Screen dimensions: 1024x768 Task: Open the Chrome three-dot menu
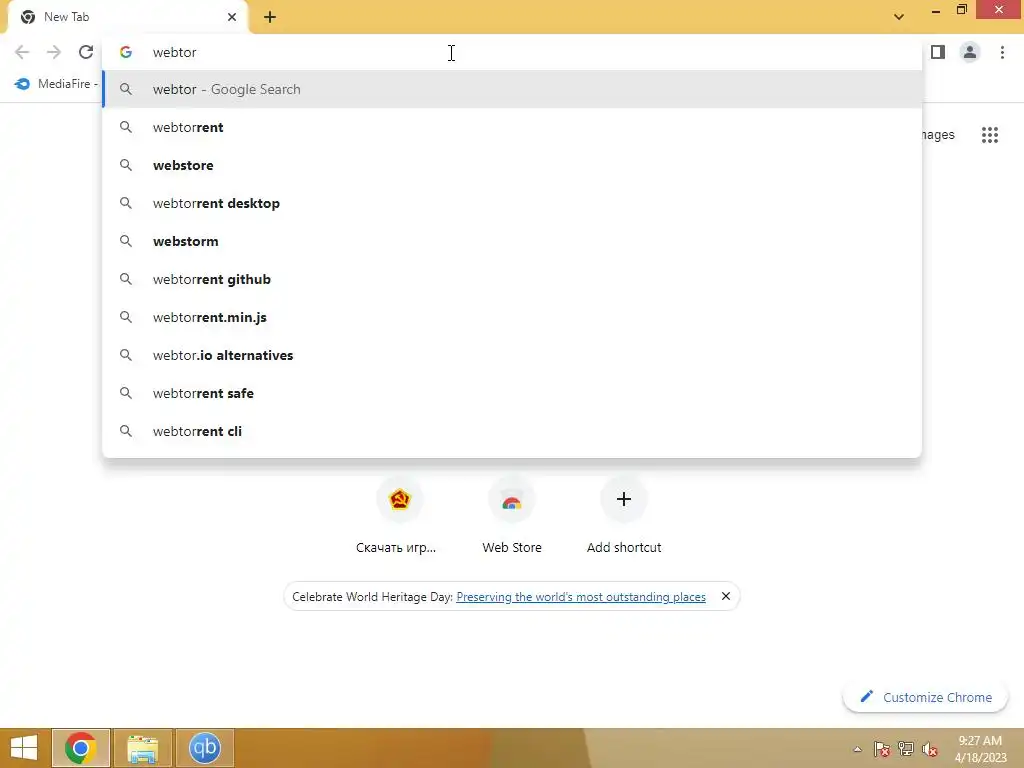(1002, 52)
